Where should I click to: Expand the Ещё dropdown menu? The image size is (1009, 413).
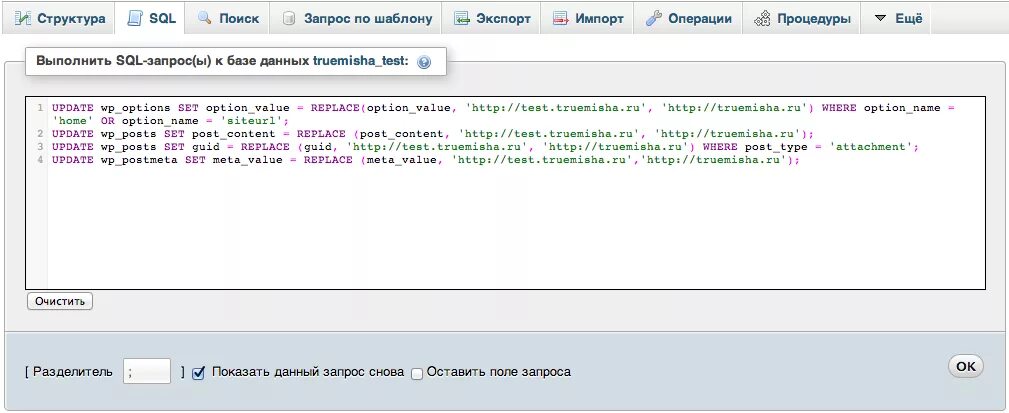point(898,18)
